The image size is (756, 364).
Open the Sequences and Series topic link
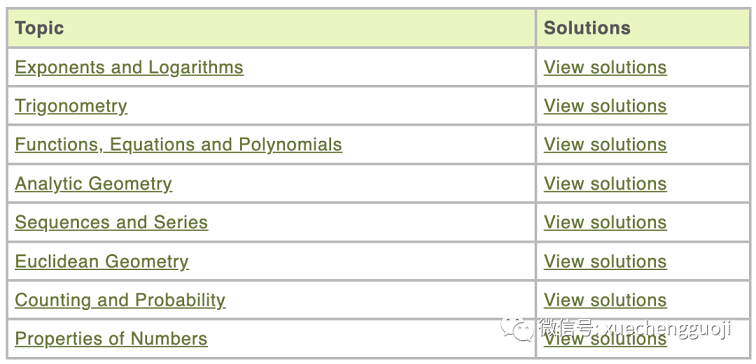[111, 222]
